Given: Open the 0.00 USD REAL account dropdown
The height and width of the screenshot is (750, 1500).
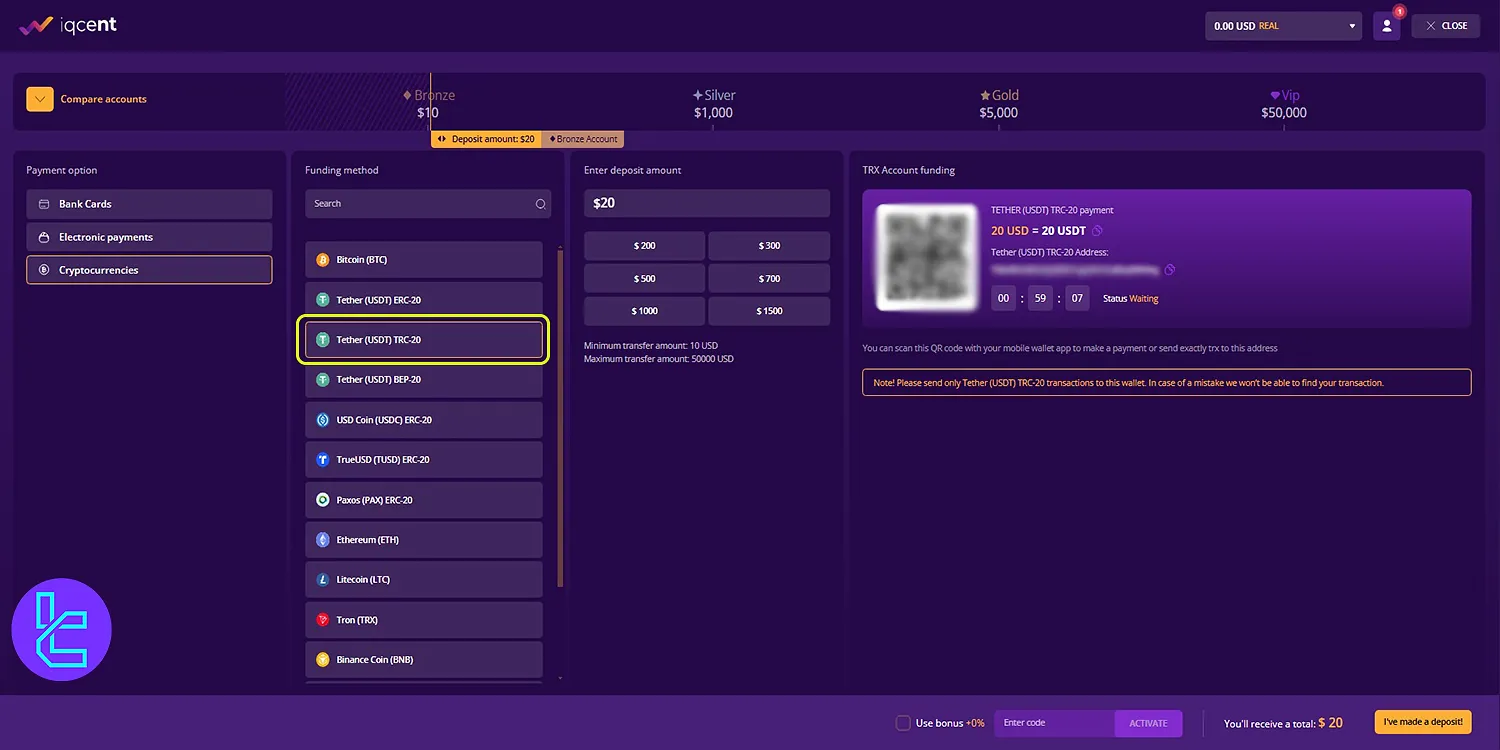Looking at the screenshot, I should click(1284, 26).
